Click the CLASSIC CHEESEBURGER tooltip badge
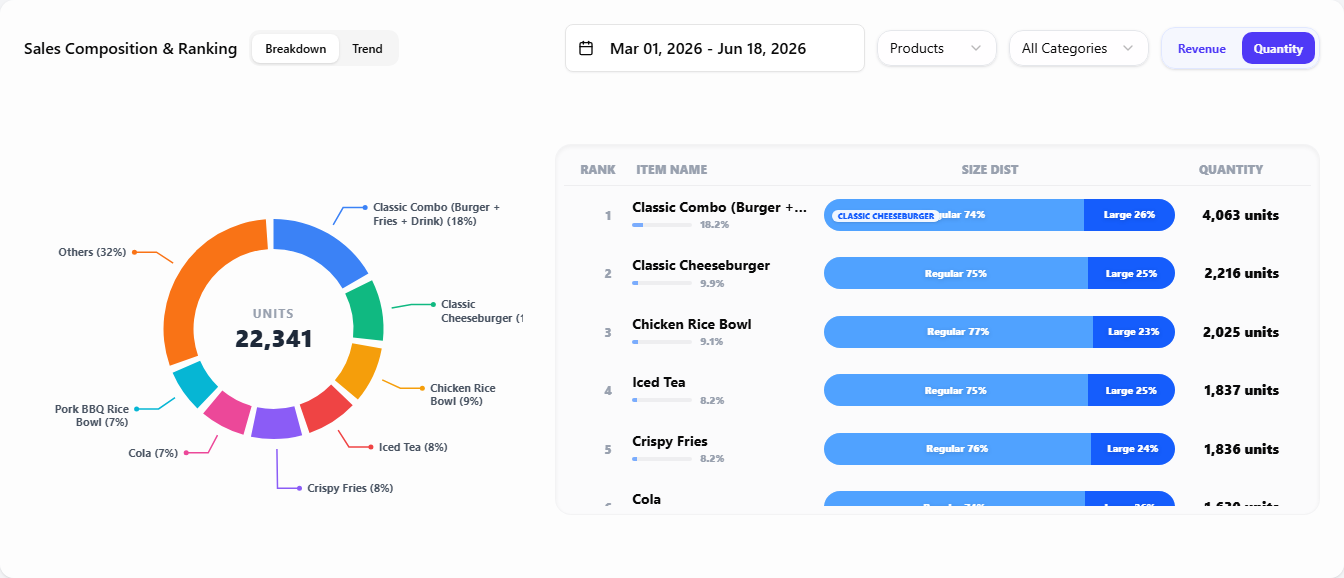Screen dimensions: 1344x578 point(886,216)
